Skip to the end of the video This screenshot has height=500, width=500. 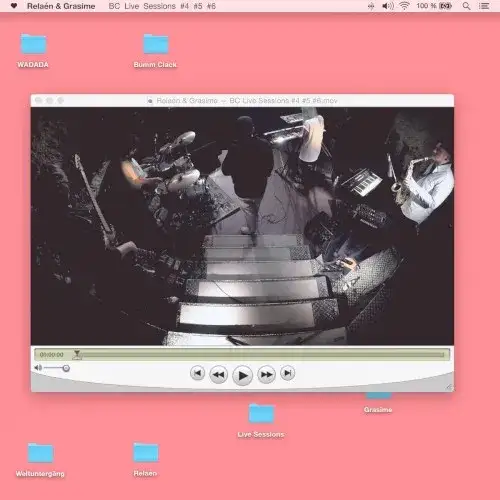288,373
